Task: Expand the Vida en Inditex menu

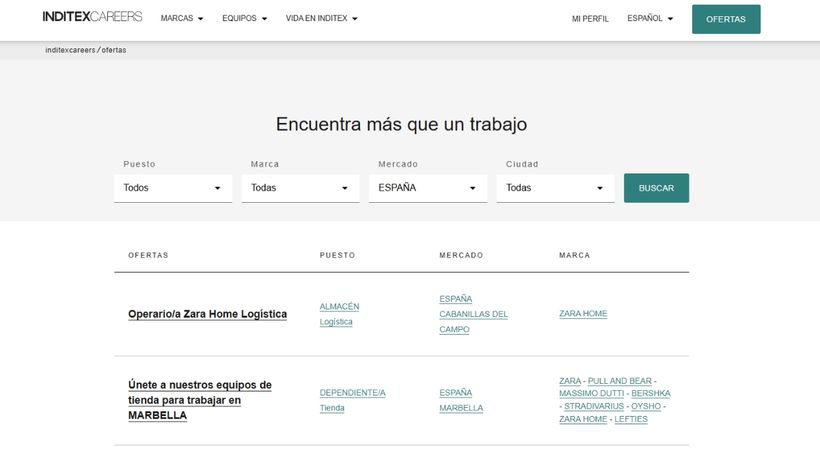Action: point(321,19)
